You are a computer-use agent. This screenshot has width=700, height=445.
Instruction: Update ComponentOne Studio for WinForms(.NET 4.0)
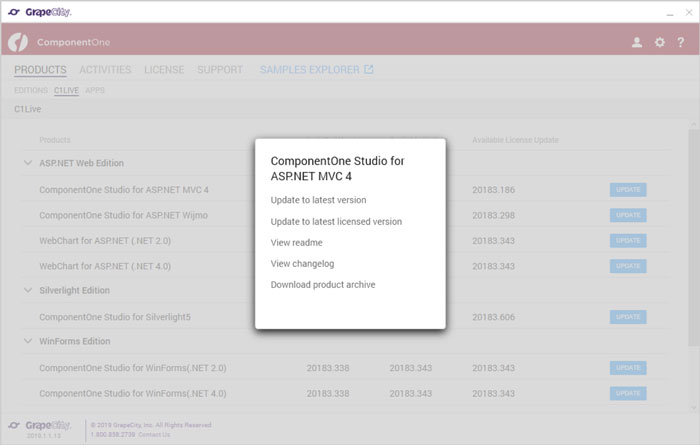(x=628, y=393)
